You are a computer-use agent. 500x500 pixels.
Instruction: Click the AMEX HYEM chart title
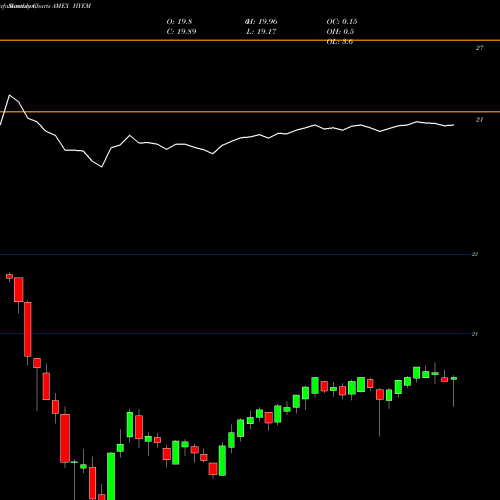click(x=71, y=6)
